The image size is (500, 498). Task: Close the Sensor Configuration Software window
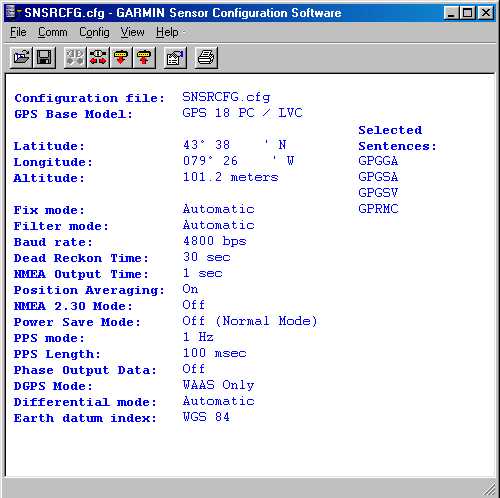[485, 13]
